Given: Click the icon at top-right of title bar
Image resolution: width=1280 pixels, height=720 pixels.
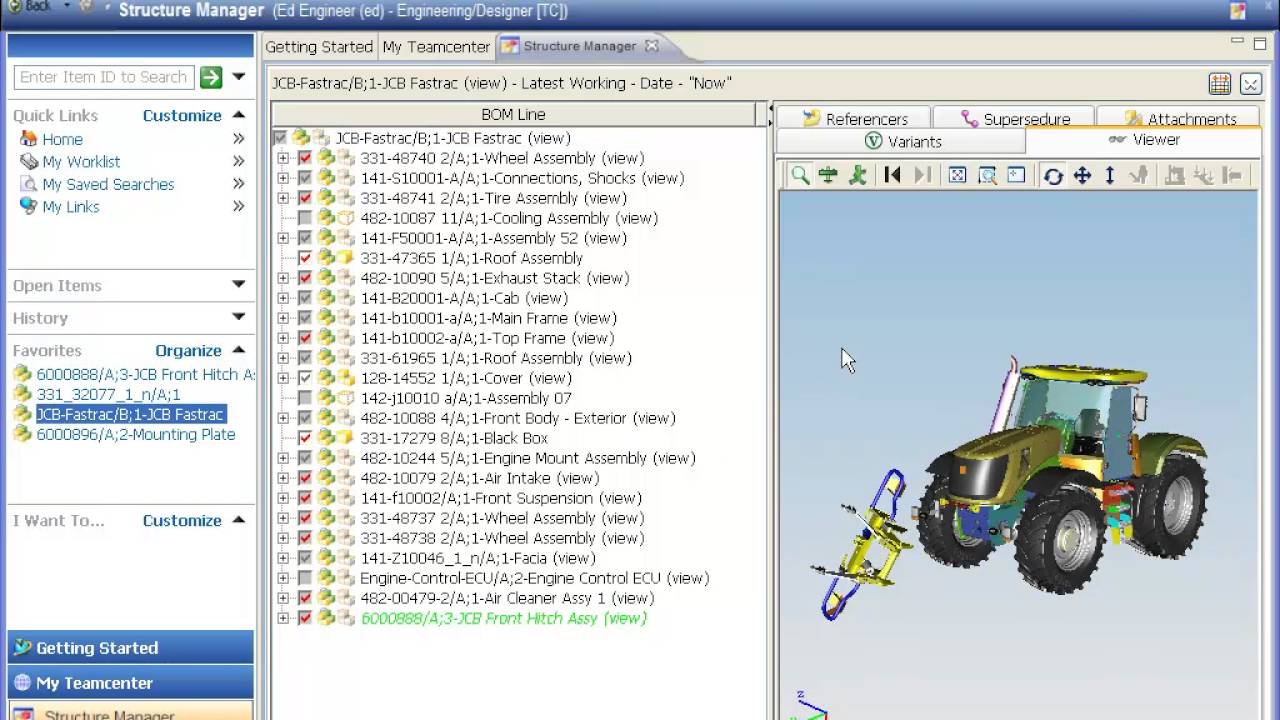Looking at the screenshot, I should tap(1238, 11).
